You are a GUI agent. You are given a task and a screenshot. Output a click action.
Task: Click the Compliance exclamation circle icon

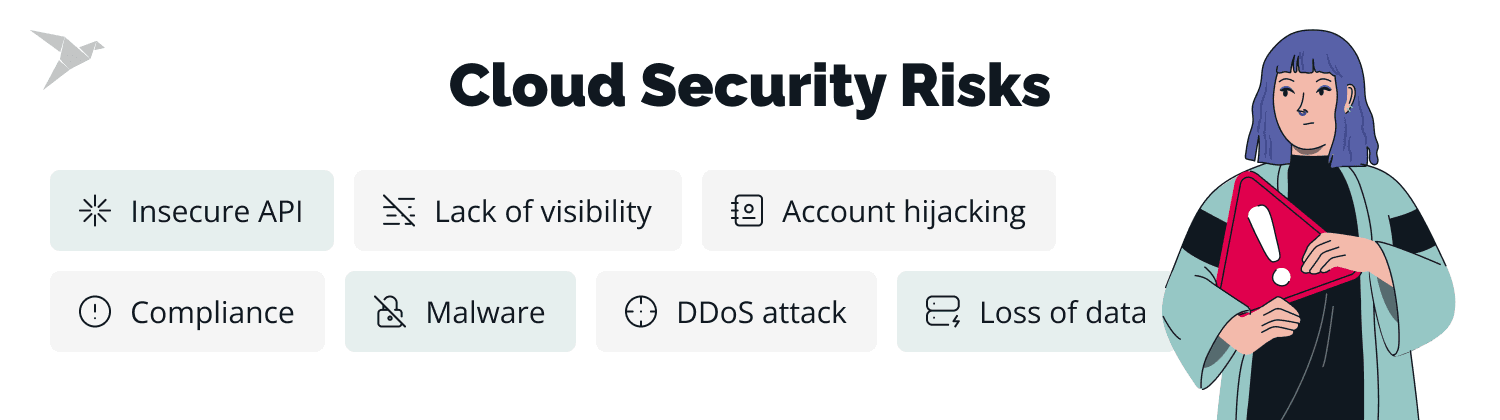coord(93,312)
